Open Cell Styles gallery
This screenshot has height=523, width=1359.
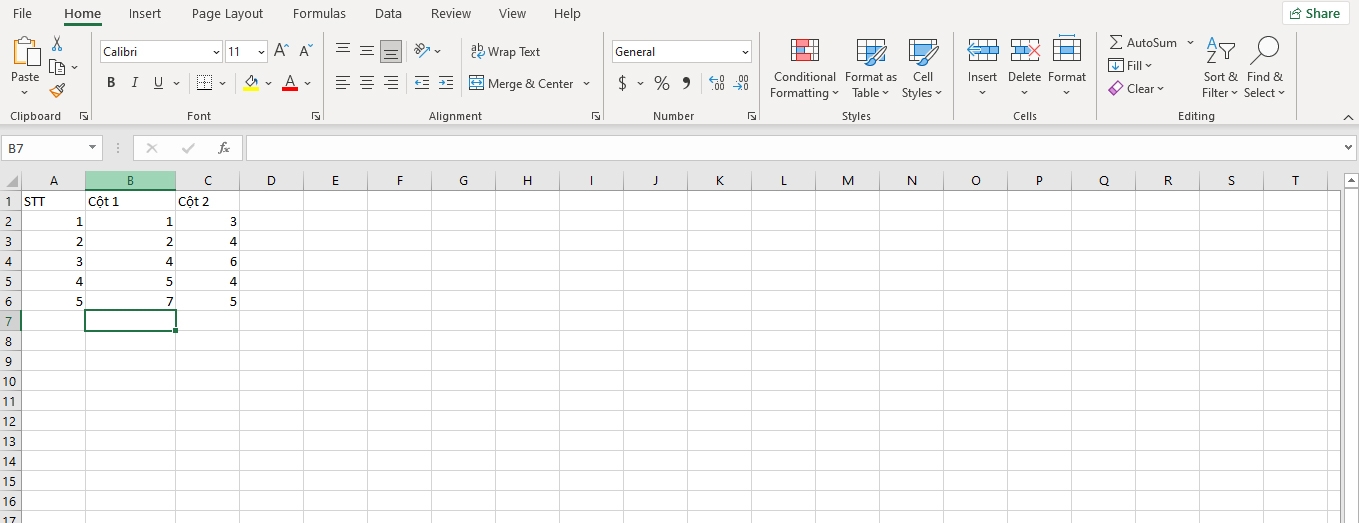coord(922,69)
